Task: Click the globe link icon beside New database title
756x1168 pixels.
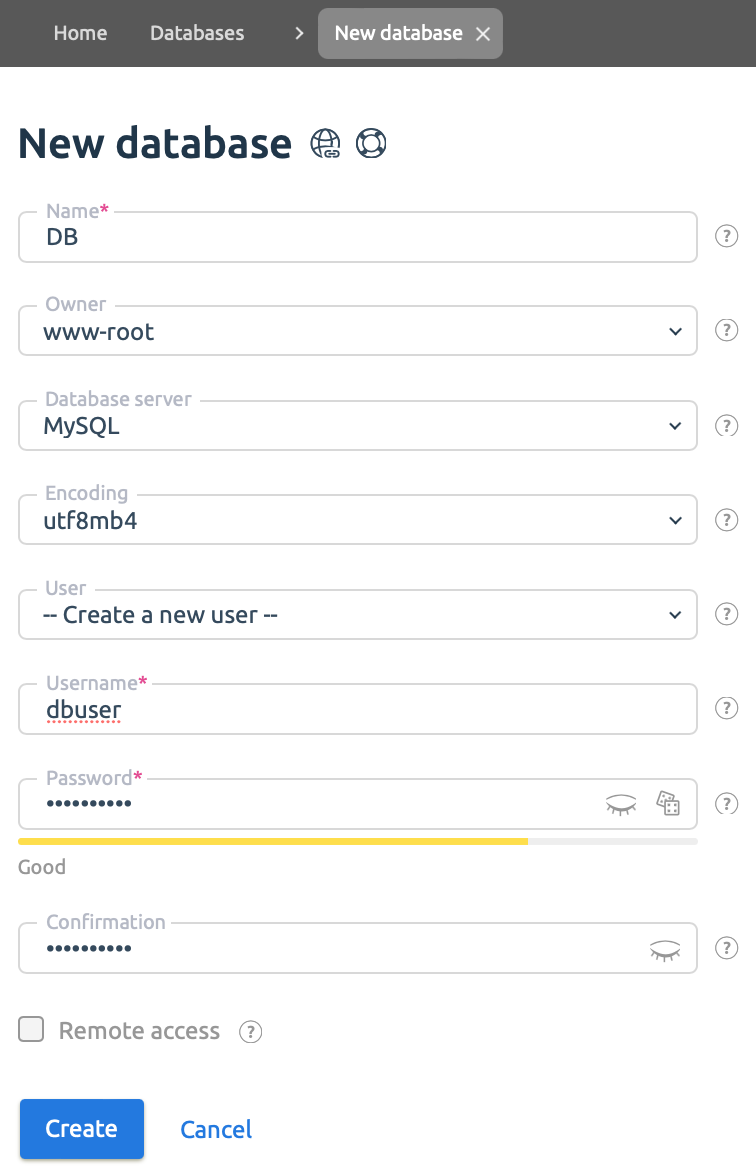Action: pos(325,143)
